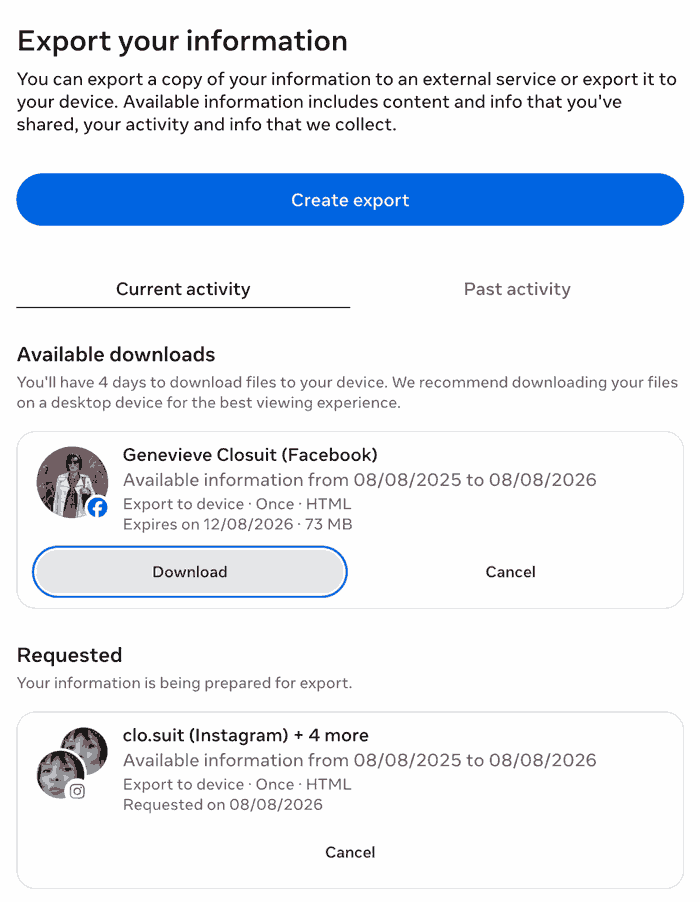The image size is (700, 902).
Task: Click the clo.suit (Instagram) + 4 more title
Action: (246, 735)
